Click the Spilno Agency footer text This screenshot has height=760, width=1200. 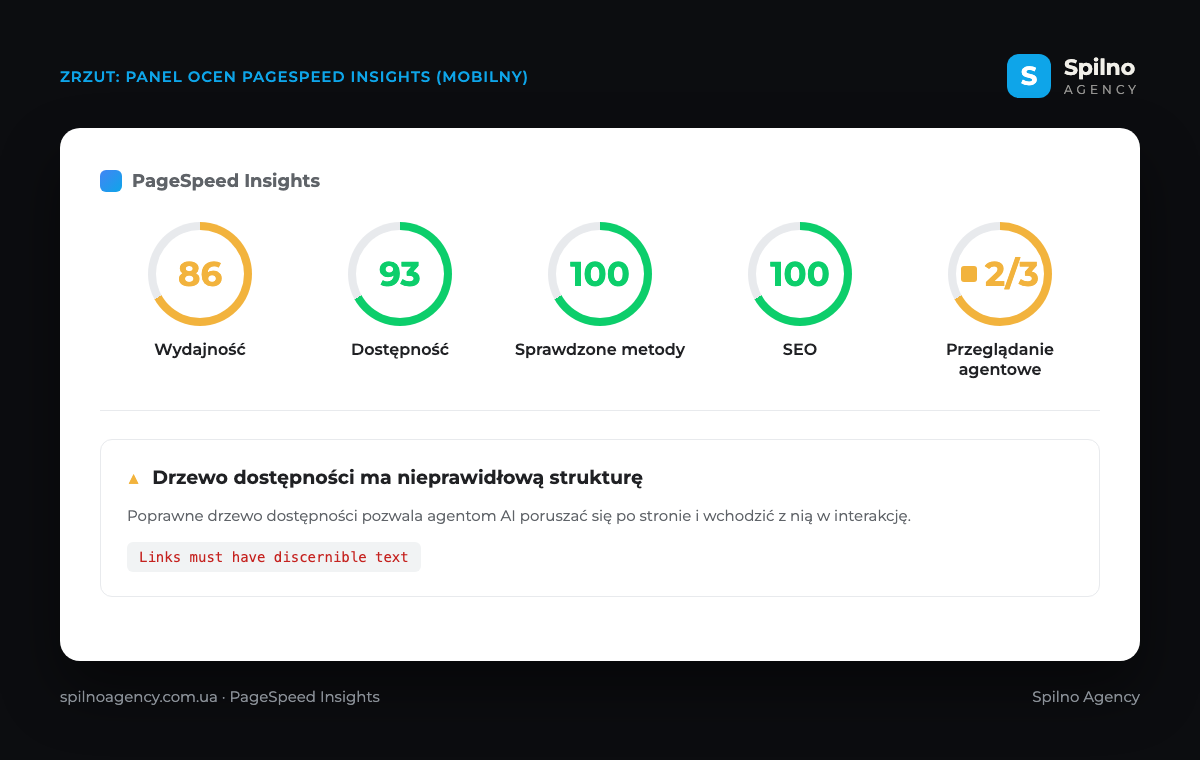pos(1086,697)
